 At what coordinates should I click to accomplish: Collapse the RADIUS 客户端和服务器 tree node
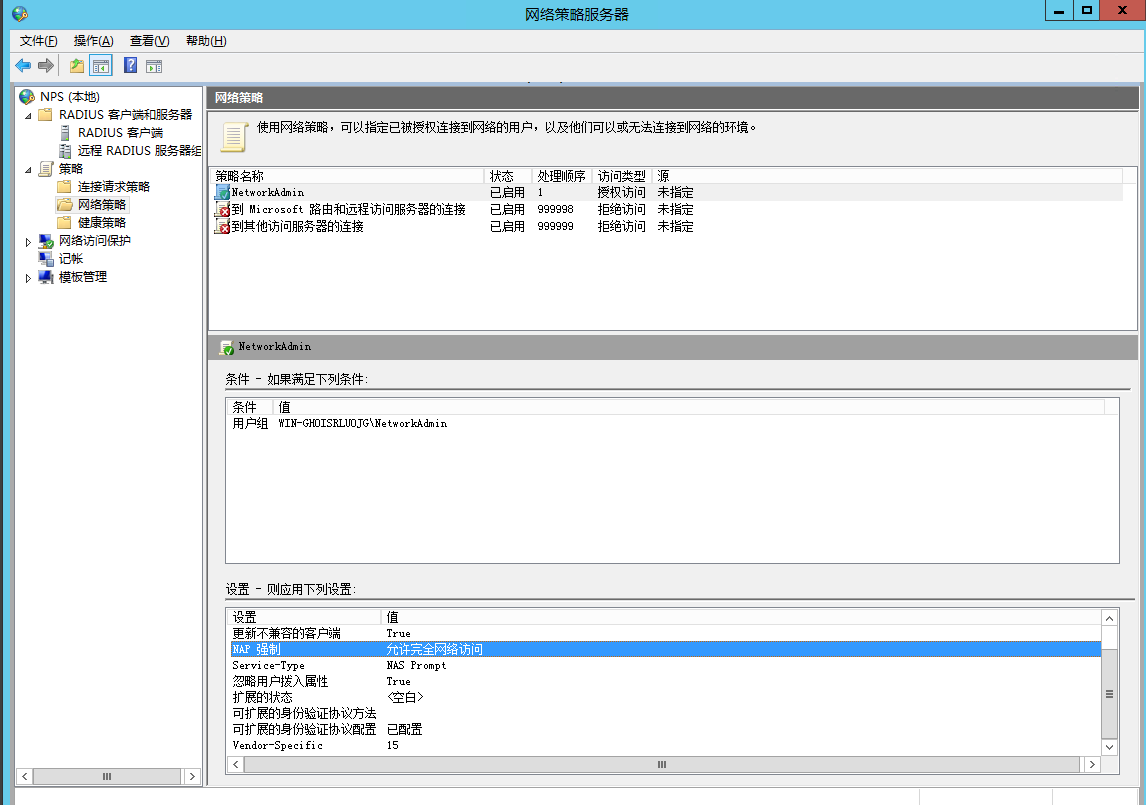[x=28, y=116]
